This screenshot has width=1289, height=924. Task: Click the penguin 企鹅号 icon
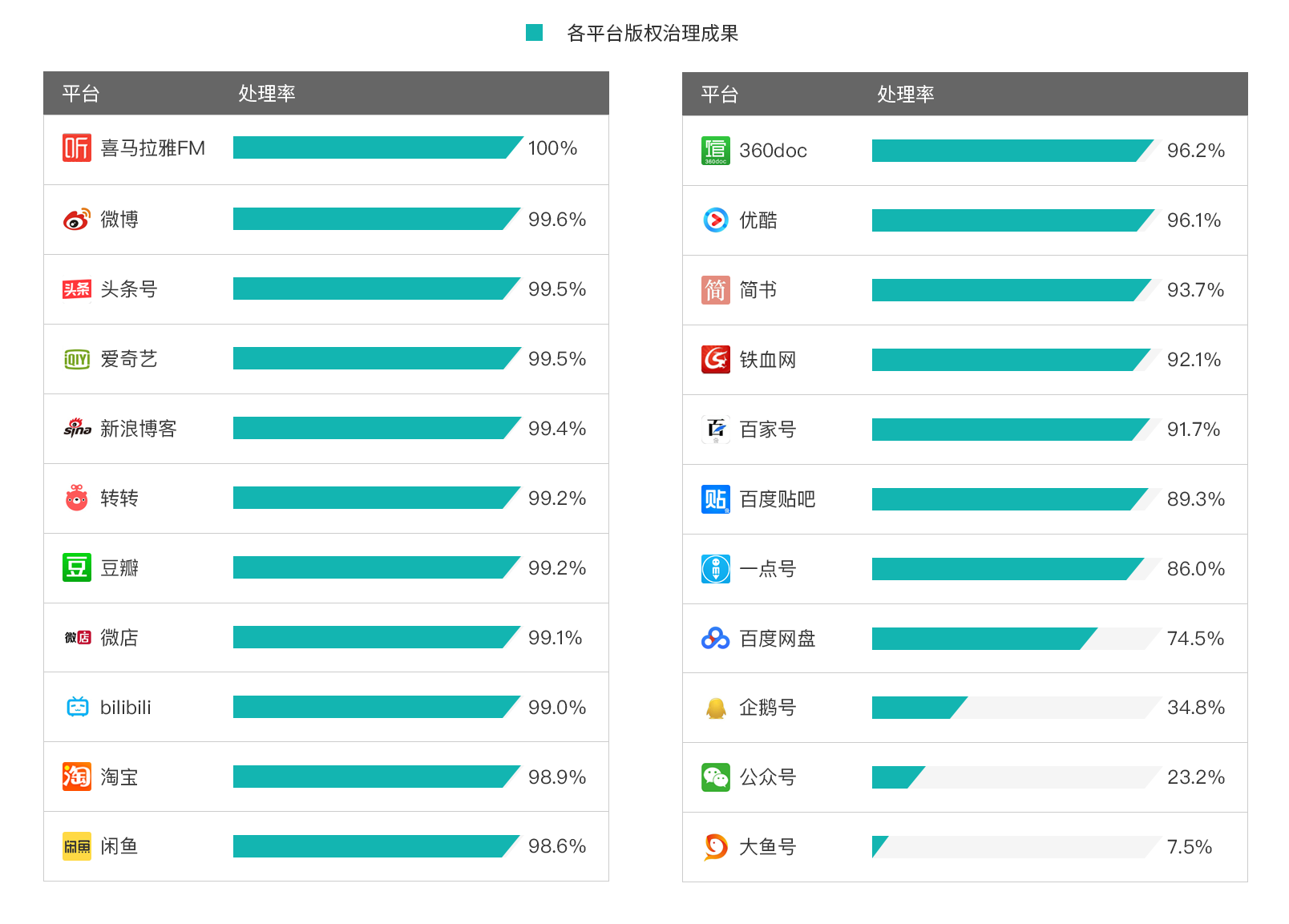click(715, 708)
